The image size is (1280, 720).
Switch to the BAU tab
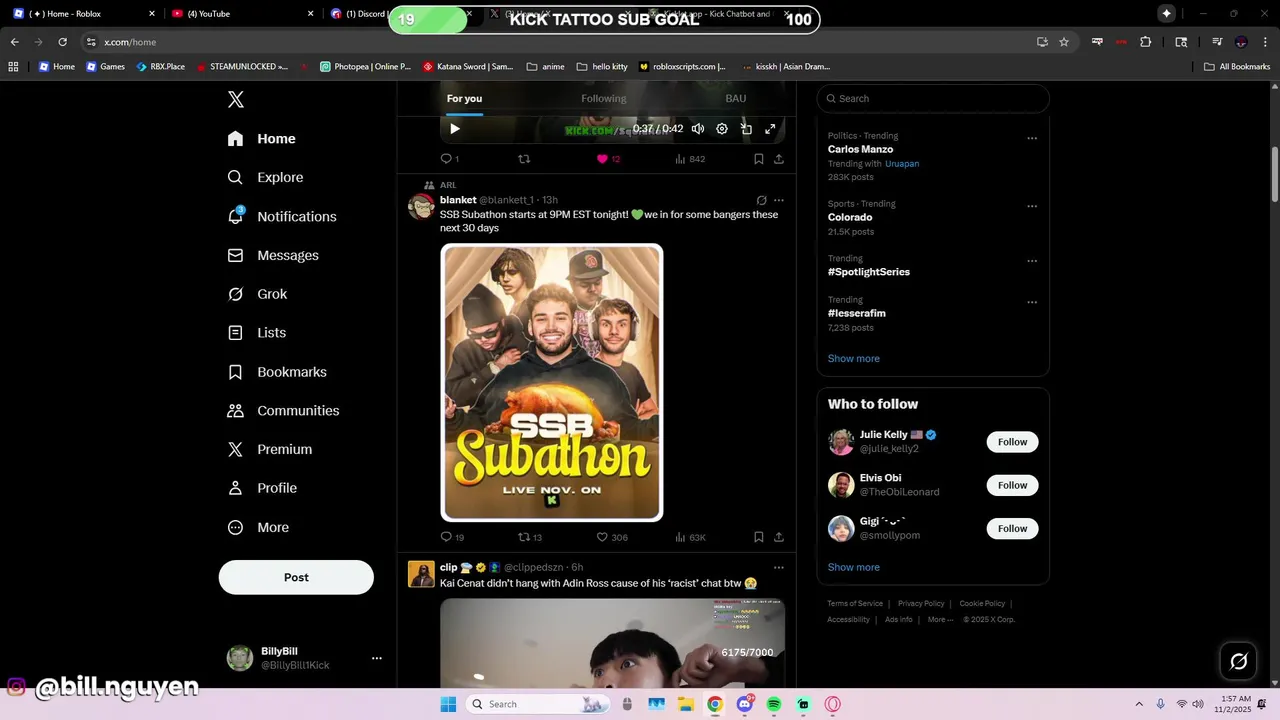(x=736, y=98)
